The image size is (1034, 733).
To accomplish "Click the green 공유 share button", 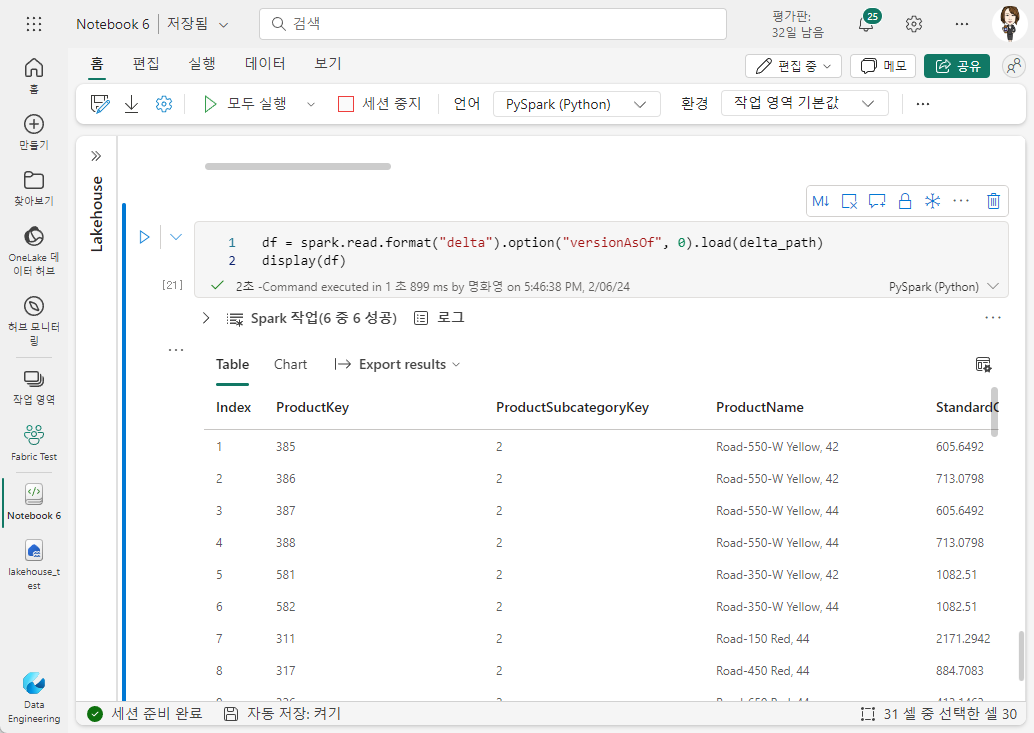I will (957, 66).
